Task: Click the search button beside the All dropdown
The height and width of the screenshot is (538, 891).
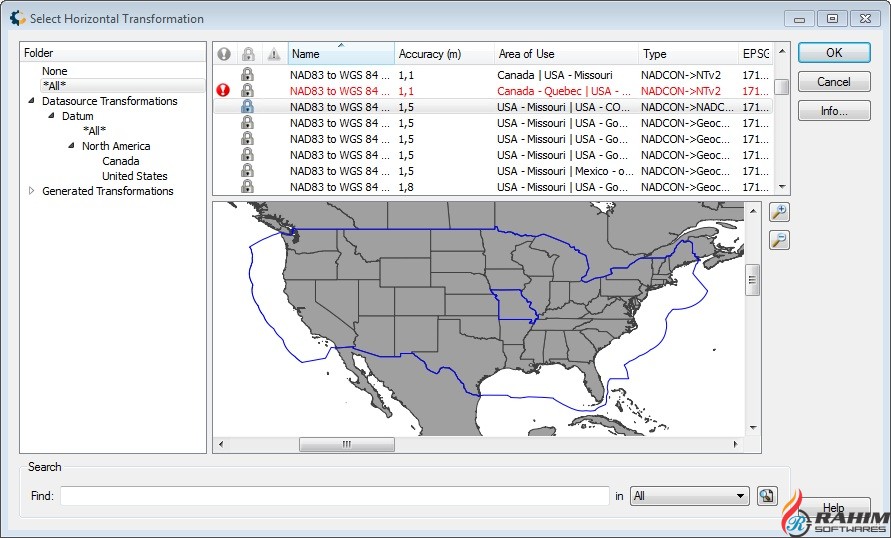Action: (x=767, y=496)
